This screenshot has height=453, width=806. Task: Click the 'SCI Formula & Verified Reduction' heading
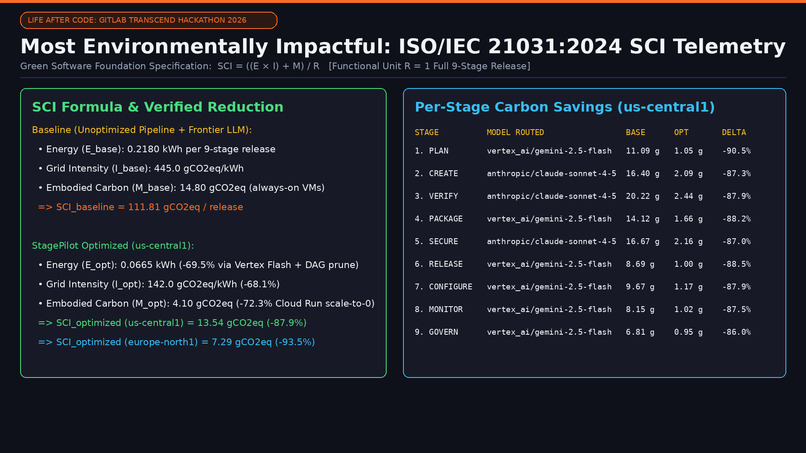(158, 107)
